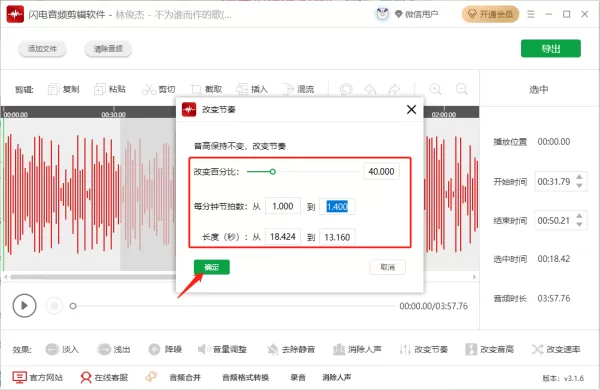Click the beats-per-minute 从 1.000 field
The width and height of the screenshot is (600, 390).
coord(283,206)
